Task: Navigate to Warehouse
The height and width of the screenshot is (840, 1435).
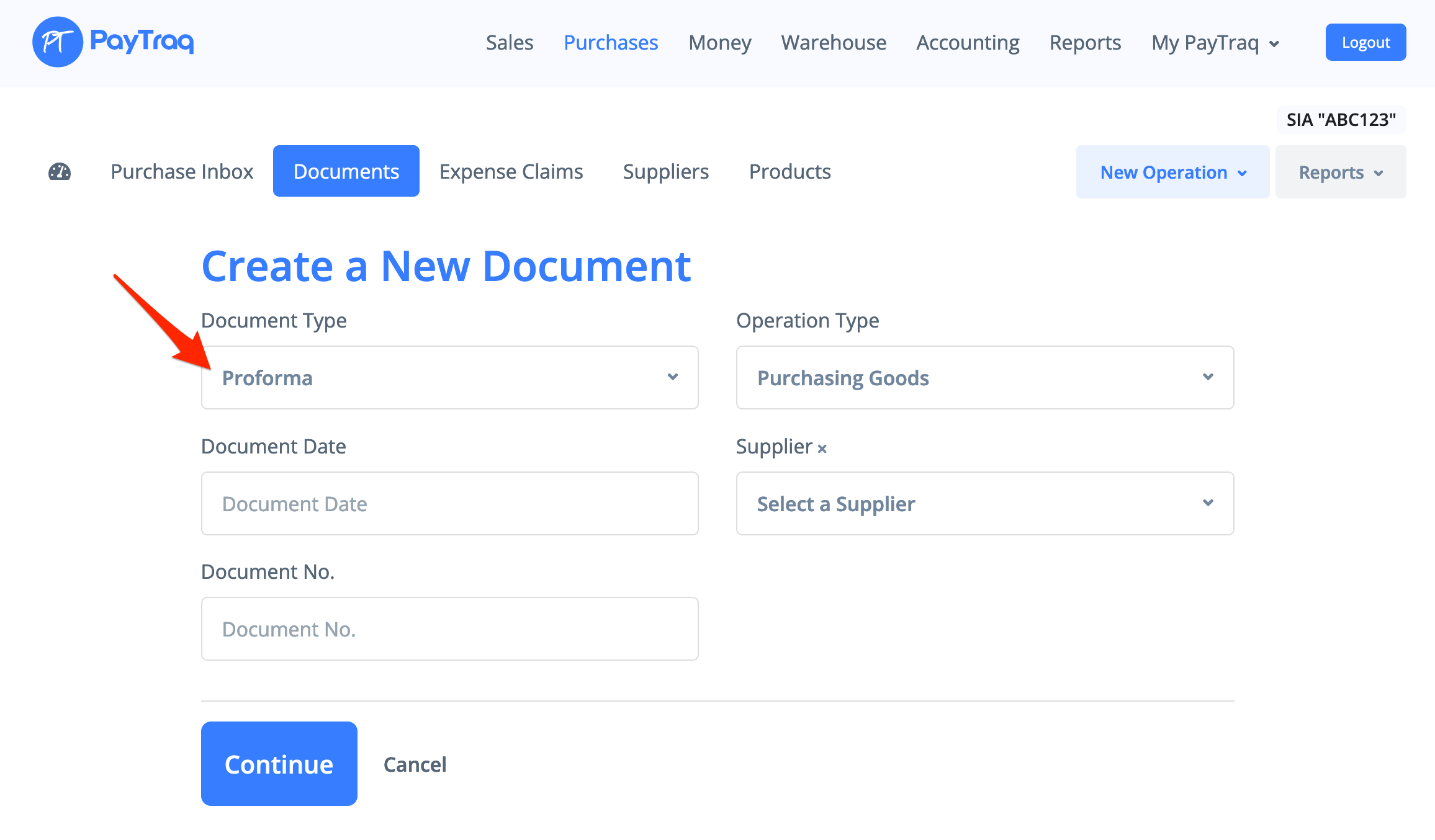Action: (833, 43)
